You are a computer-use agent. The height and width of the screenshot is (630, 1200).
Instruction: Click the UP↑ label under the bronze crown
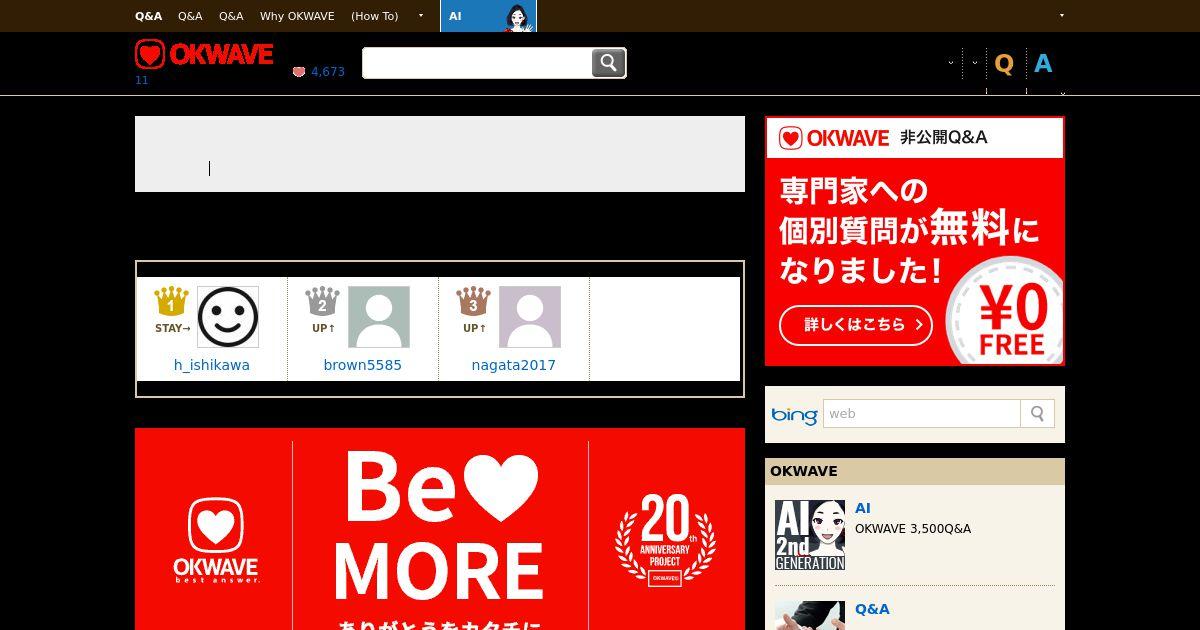pos(474,328)
